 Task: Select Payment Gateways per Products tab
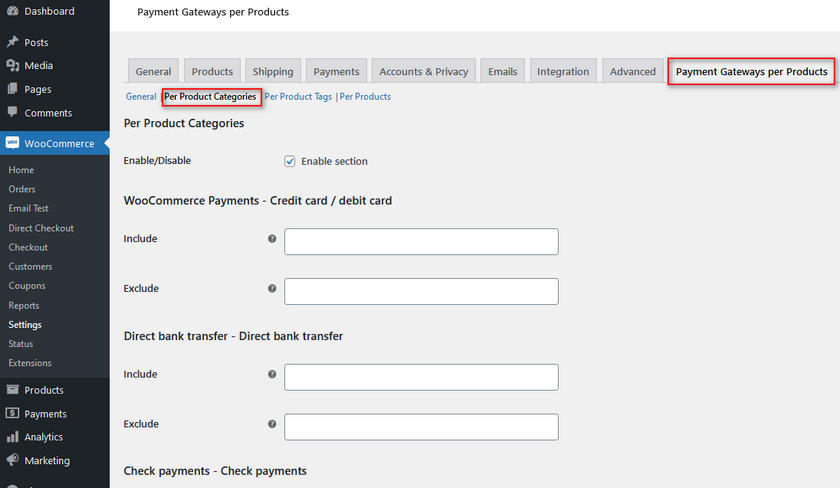pyautogui.click(x=752, y=71)
